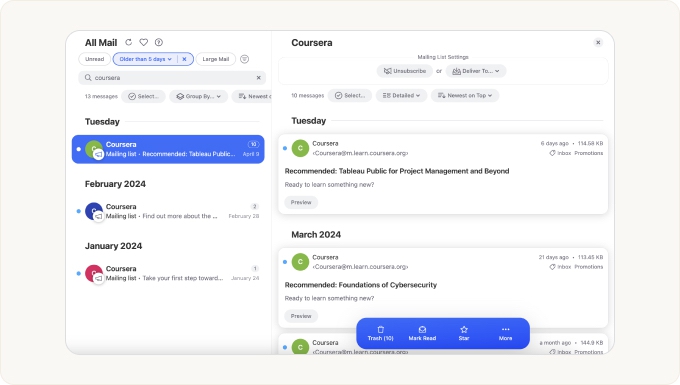Open the Group By dropdown
This screenshot has height=385, width=680.
click(x=199, y=96)
